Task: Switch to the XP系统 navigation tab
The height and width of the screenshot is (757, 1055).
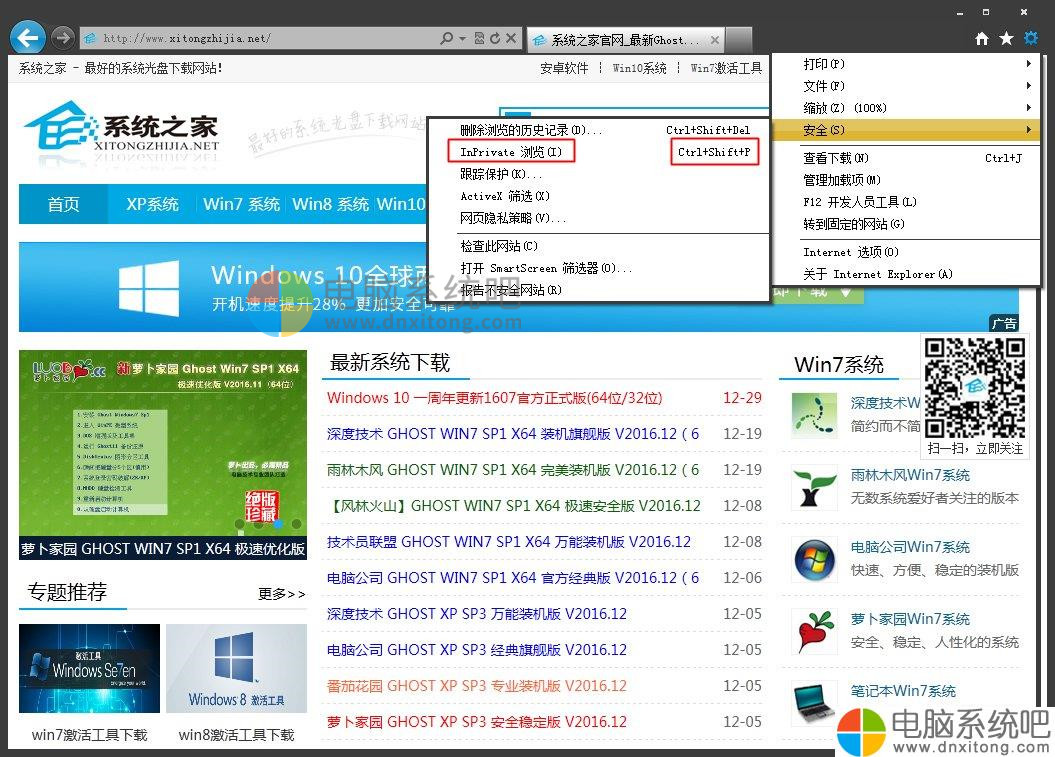Action: pos(152,204)
